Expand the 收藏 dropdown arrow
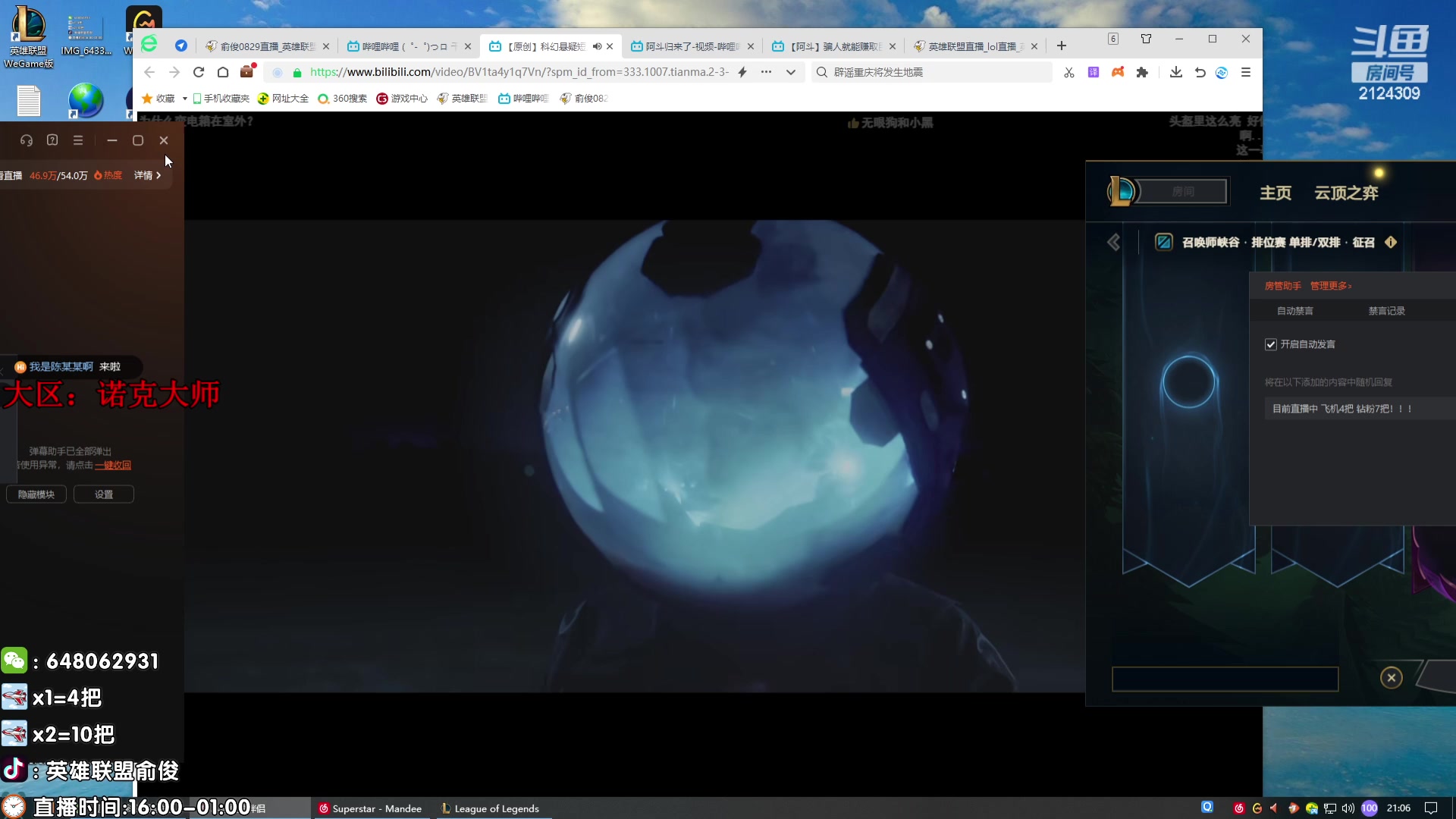 184,99
